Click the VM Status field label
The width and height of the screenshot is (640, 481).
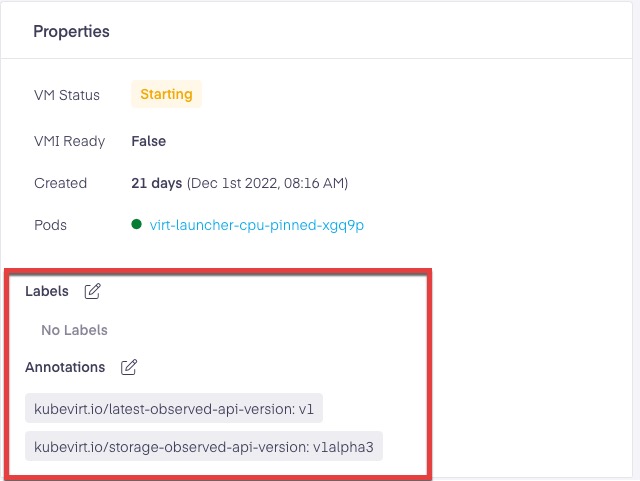(67, 95)
